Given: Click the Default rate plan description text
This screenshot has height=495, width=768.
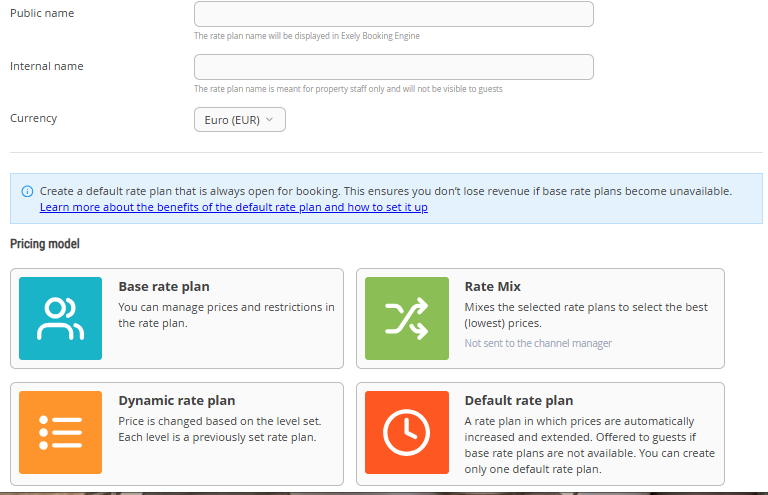Looking at the screenshot, I should (586, 445).
